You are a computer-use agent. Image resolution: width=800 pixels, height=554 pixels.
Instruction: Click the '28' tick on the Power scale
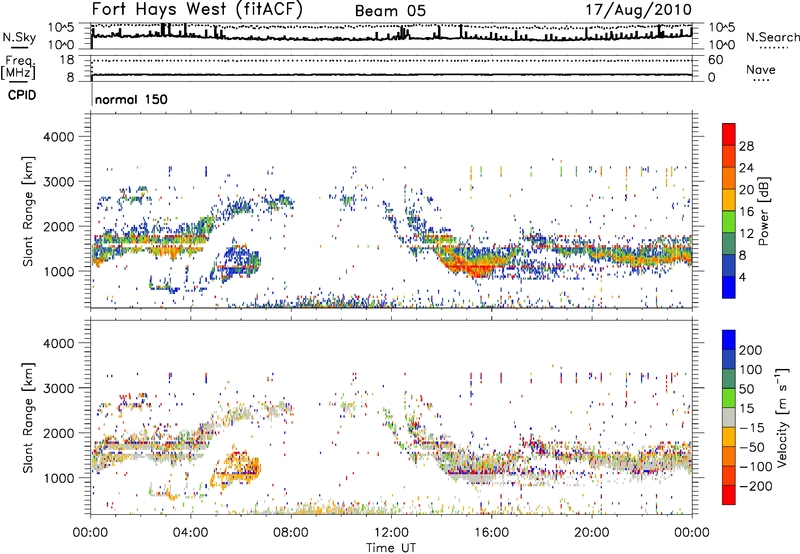pos(746,146)
